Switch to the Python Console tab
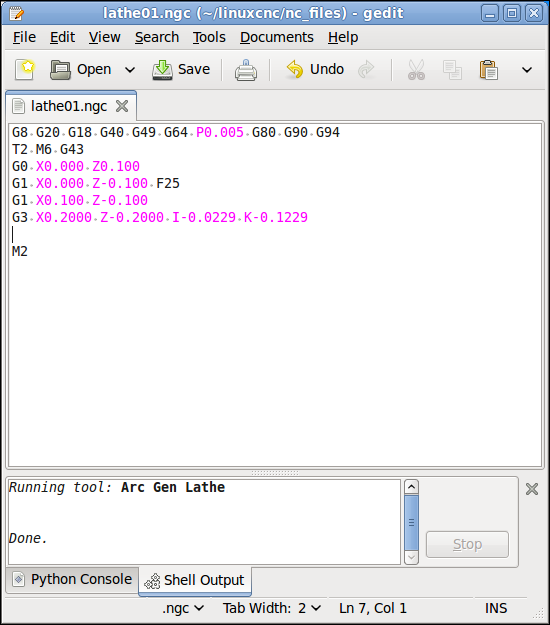The width and height of the screenshot is (550, 625). pyautogui.click(x=73, y=579)
